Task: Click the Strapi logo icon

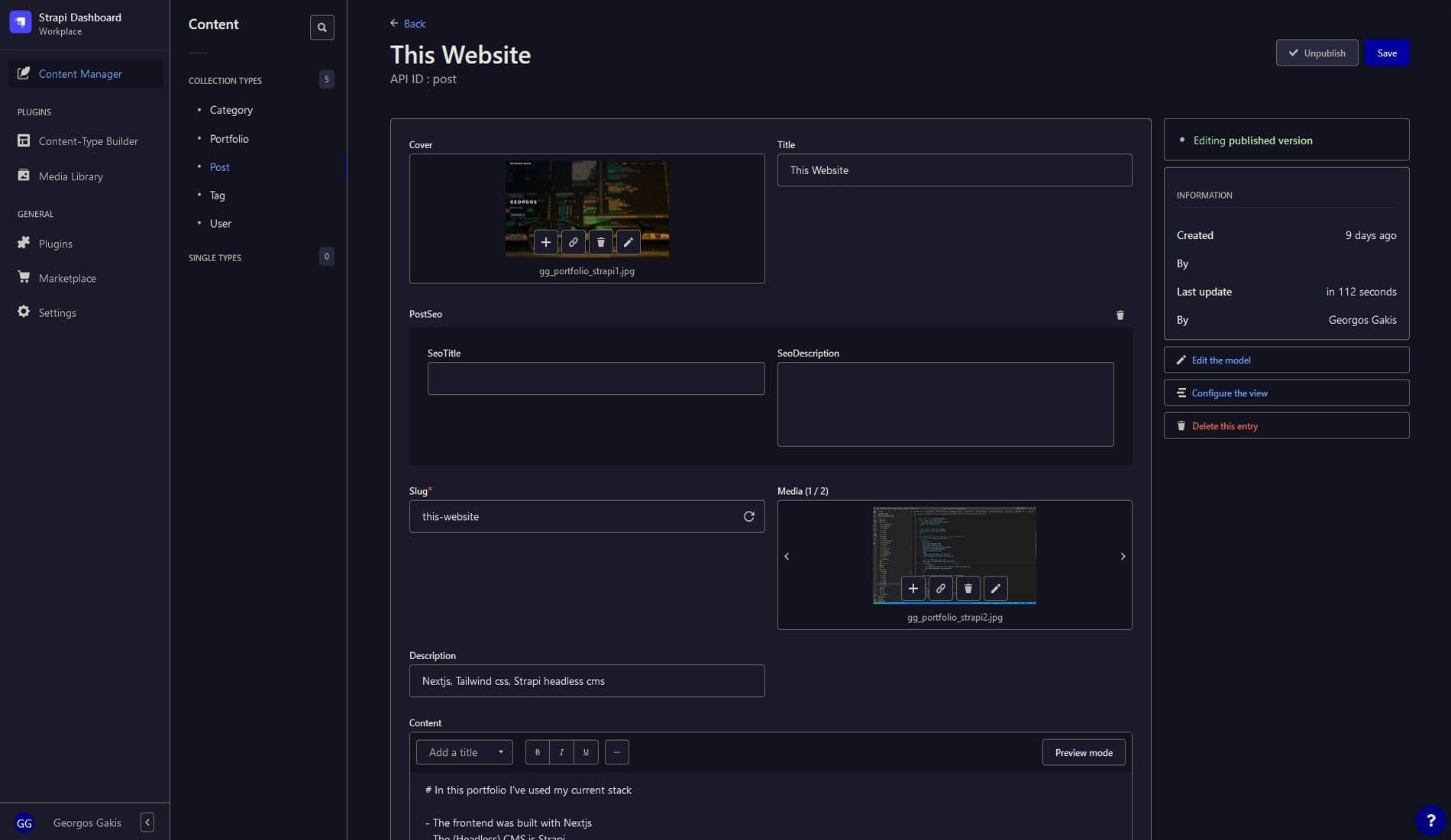Action: pyautogui.click(x=21, y=22)
